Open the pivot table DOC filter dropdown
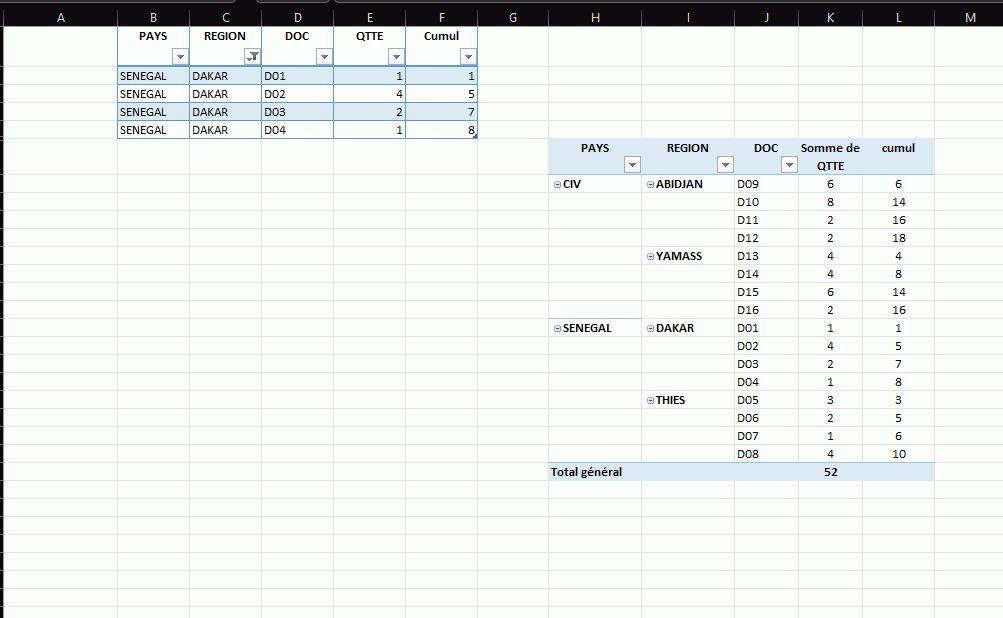 coord(789,165)
